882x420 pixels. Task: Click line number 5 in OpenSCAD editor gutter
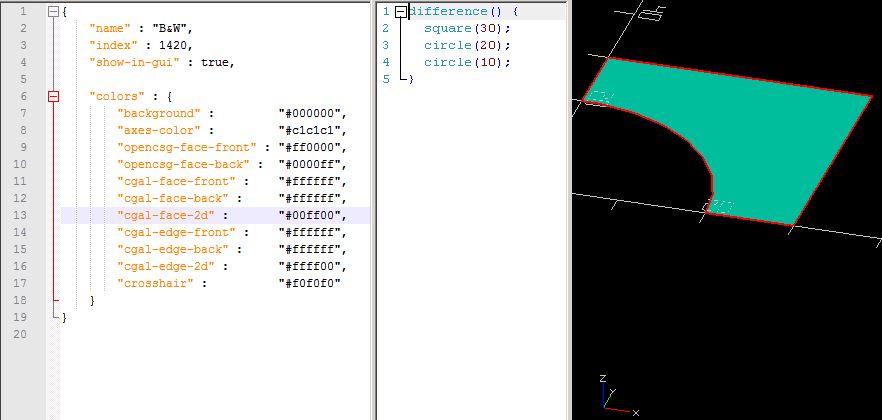[386, 79]
